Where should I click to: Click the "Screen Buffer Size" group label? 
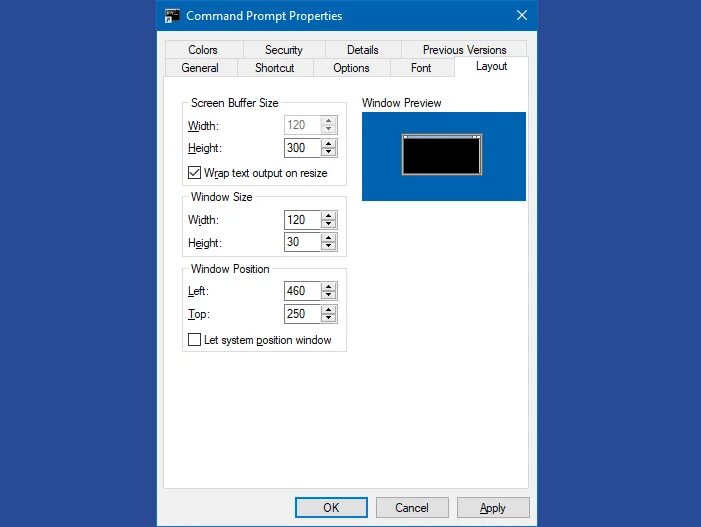[x=235, y=103]
